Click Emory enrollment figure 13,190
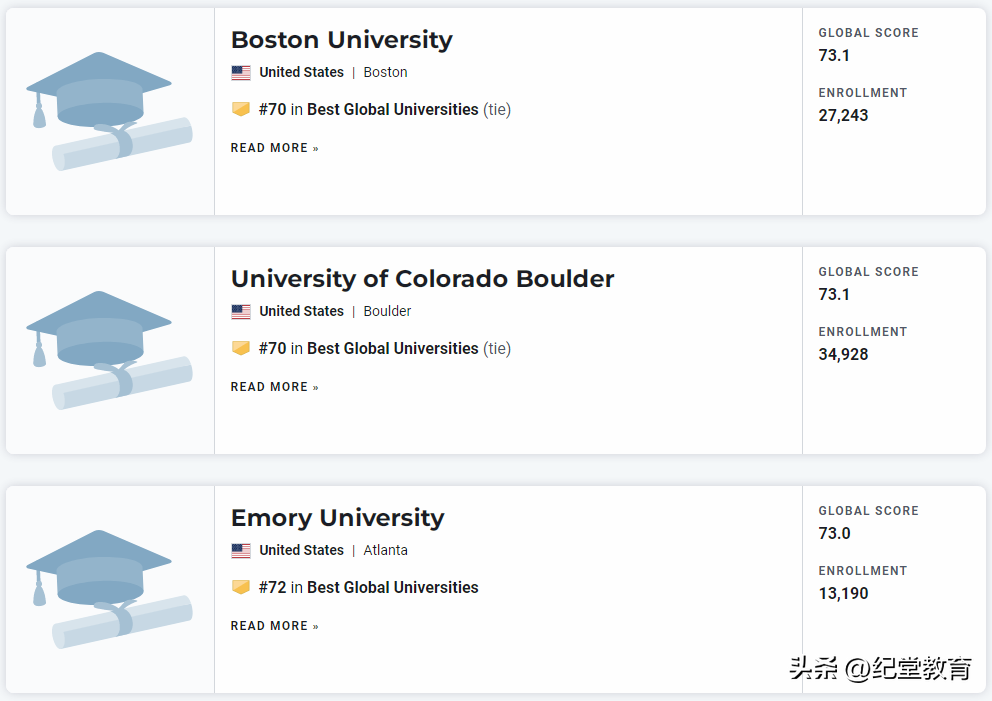 point(843,593)
